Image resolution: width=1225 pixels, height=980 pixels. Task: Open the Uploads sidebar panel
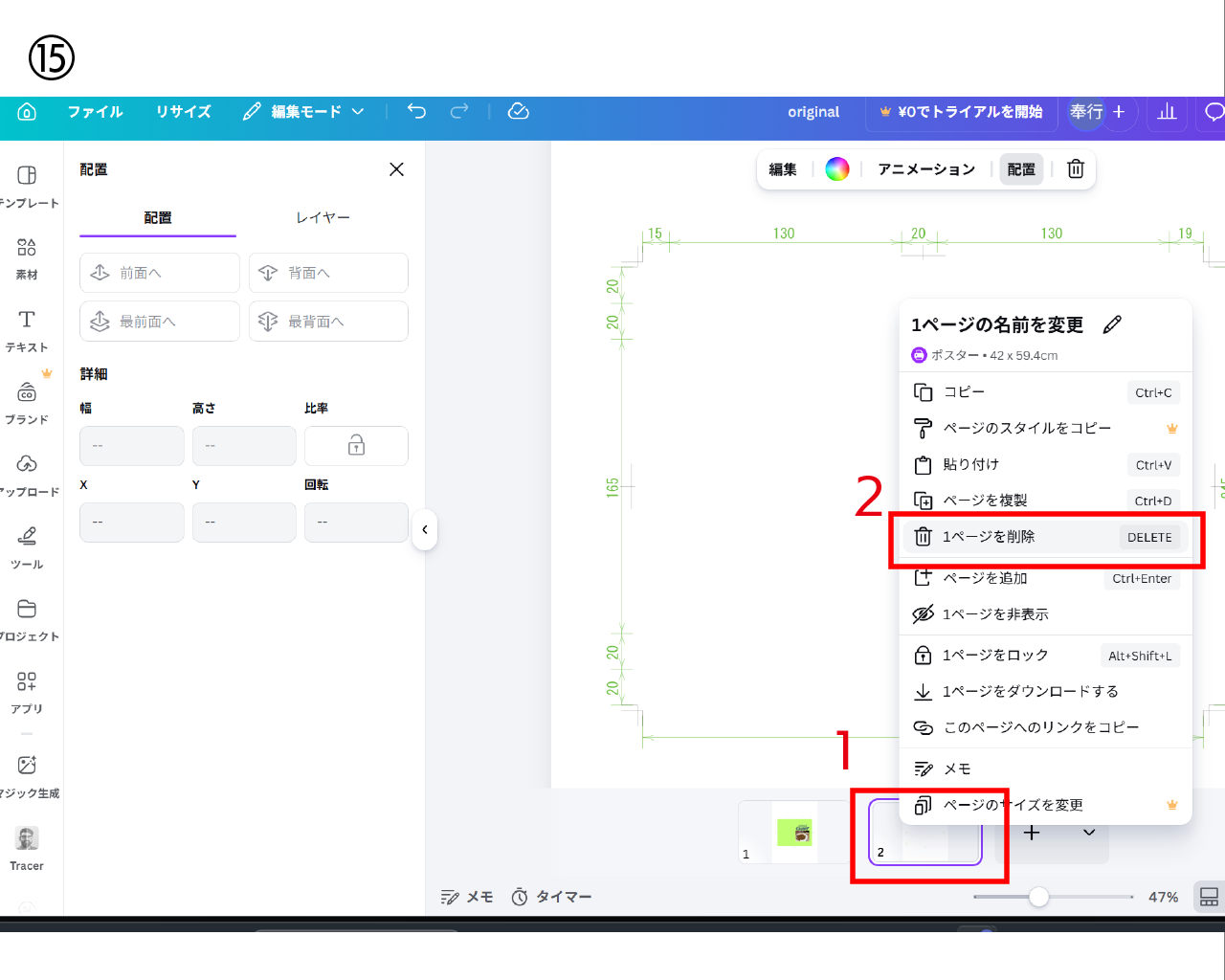click(27, 475)
